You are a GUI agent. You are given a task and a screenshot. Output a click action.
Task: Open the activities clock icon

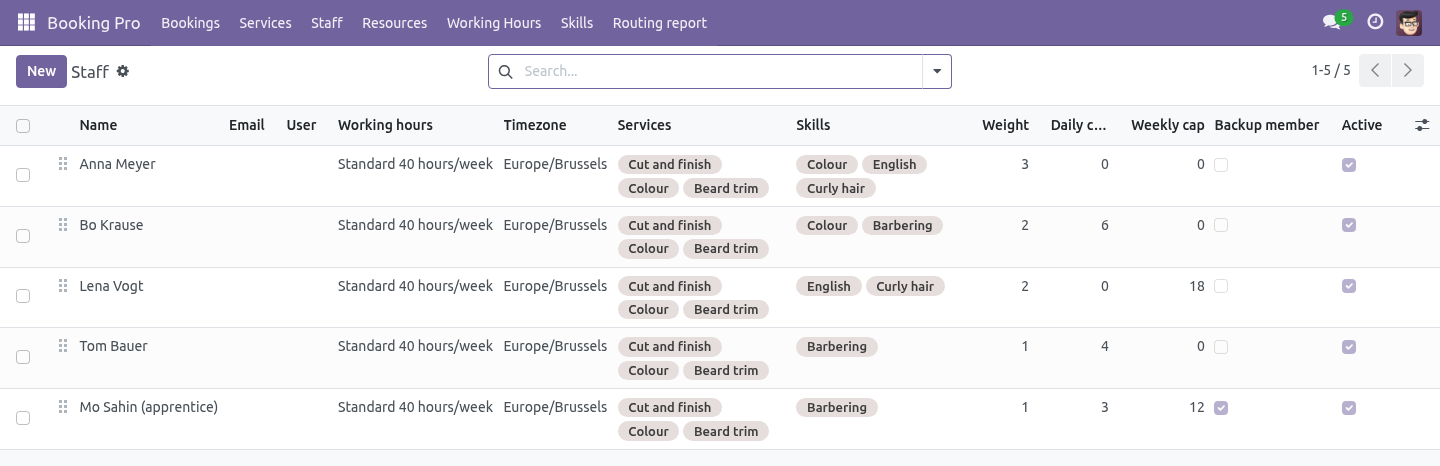pos(1375,22)
